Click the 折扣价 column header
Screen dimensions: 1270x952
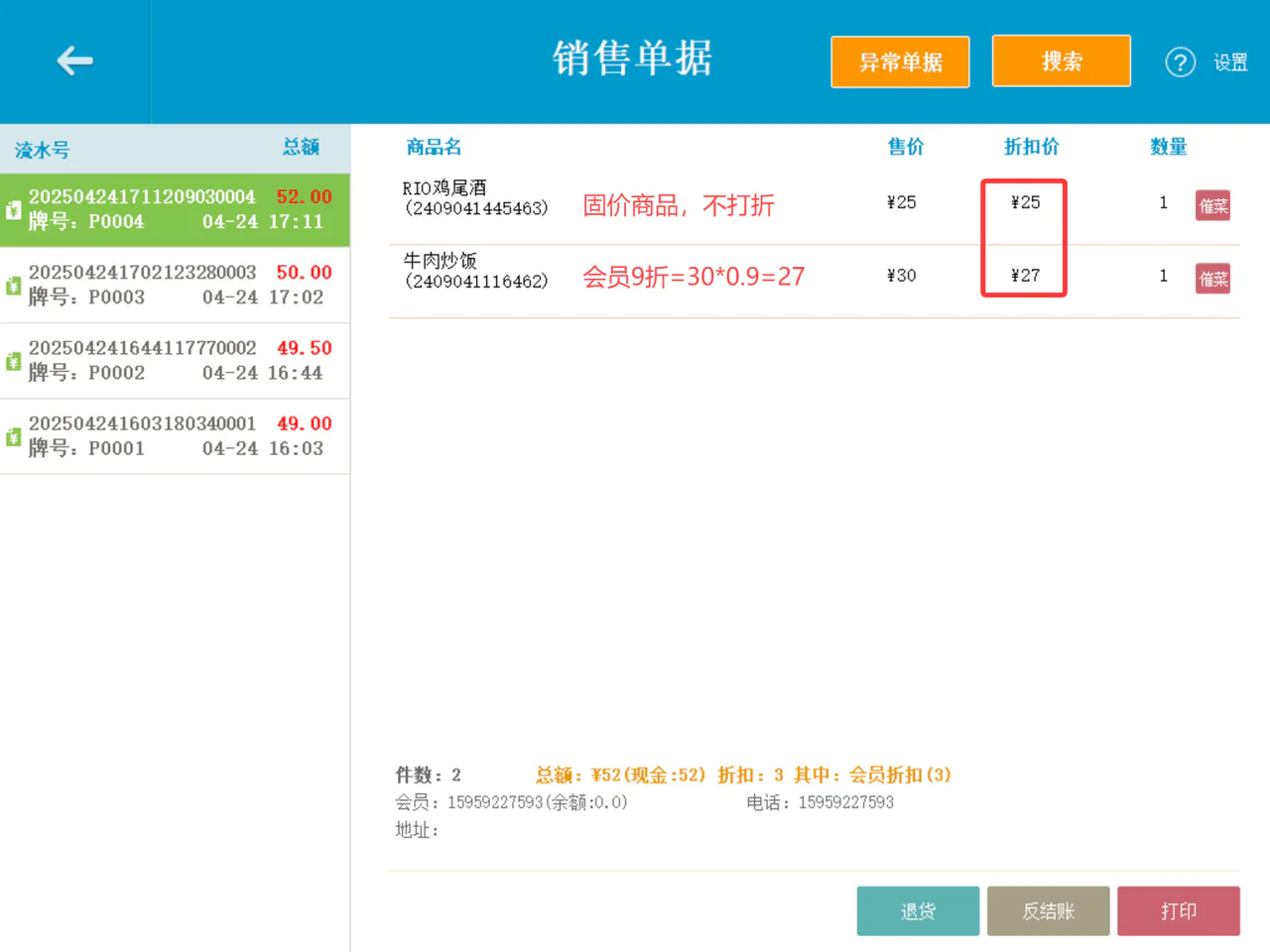pyautogui.click(x=1031, y=147)
